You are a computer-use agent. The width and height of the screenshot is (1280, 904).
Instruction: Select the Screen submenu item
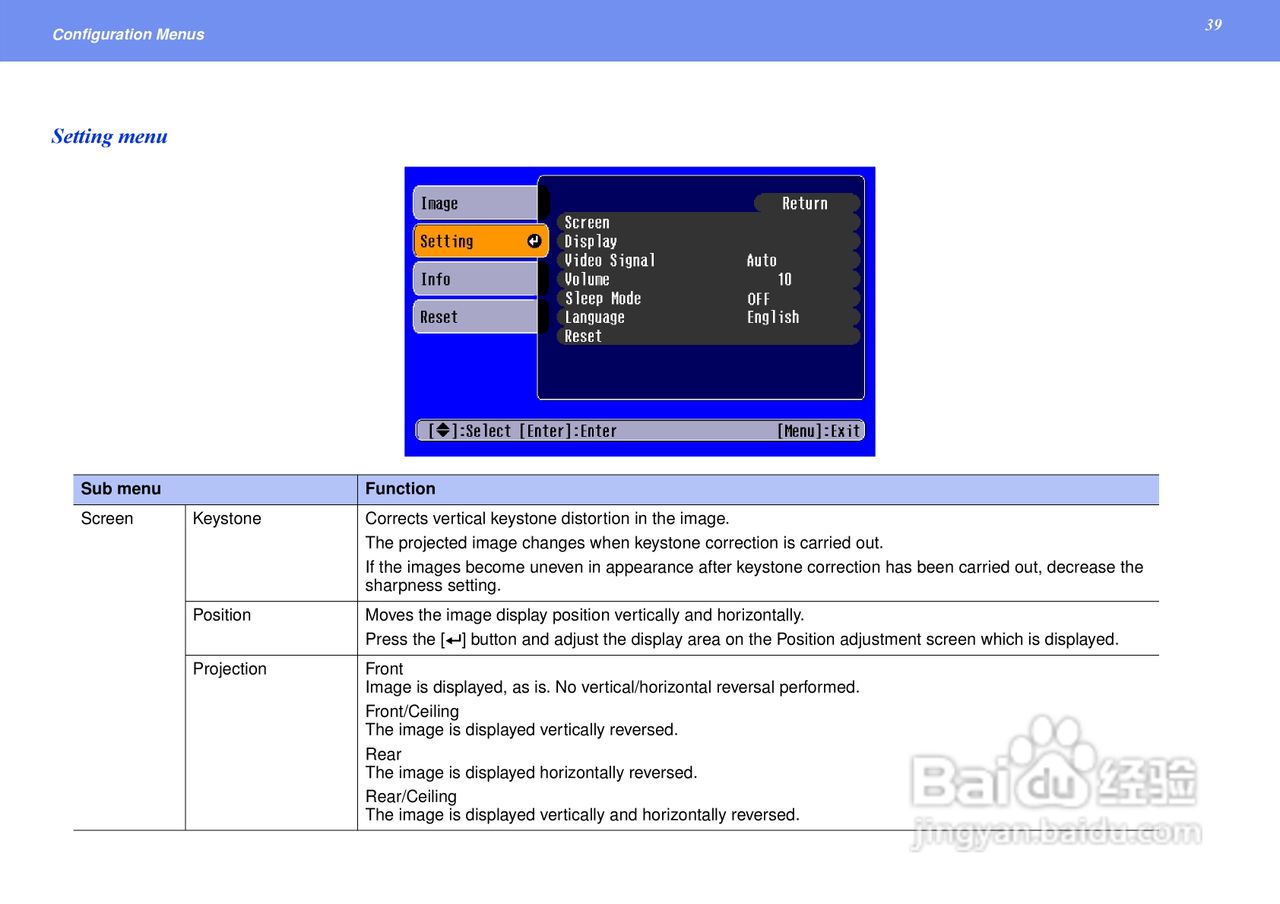tap(708, 222)
